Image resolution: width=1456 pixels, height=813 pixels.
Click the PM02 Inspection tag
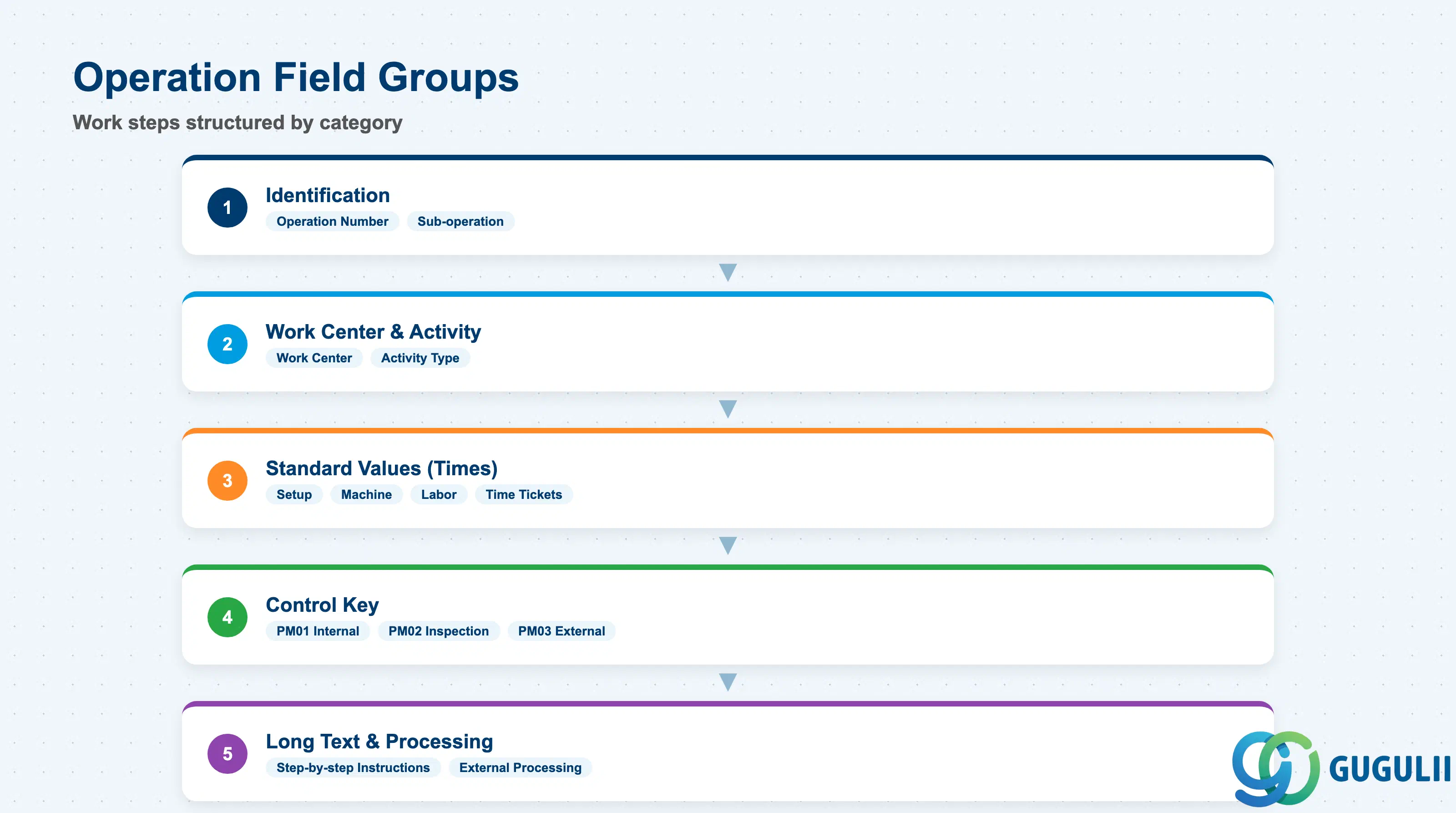439,631
